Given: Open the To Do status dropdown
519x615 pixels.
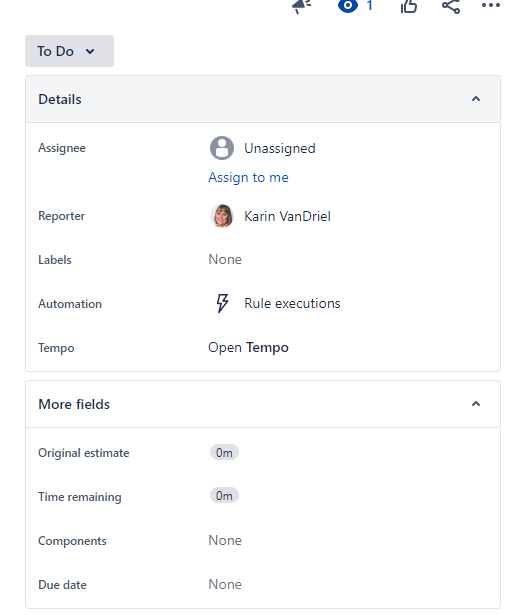Looking at the screenshot, I should coord(69,51).
